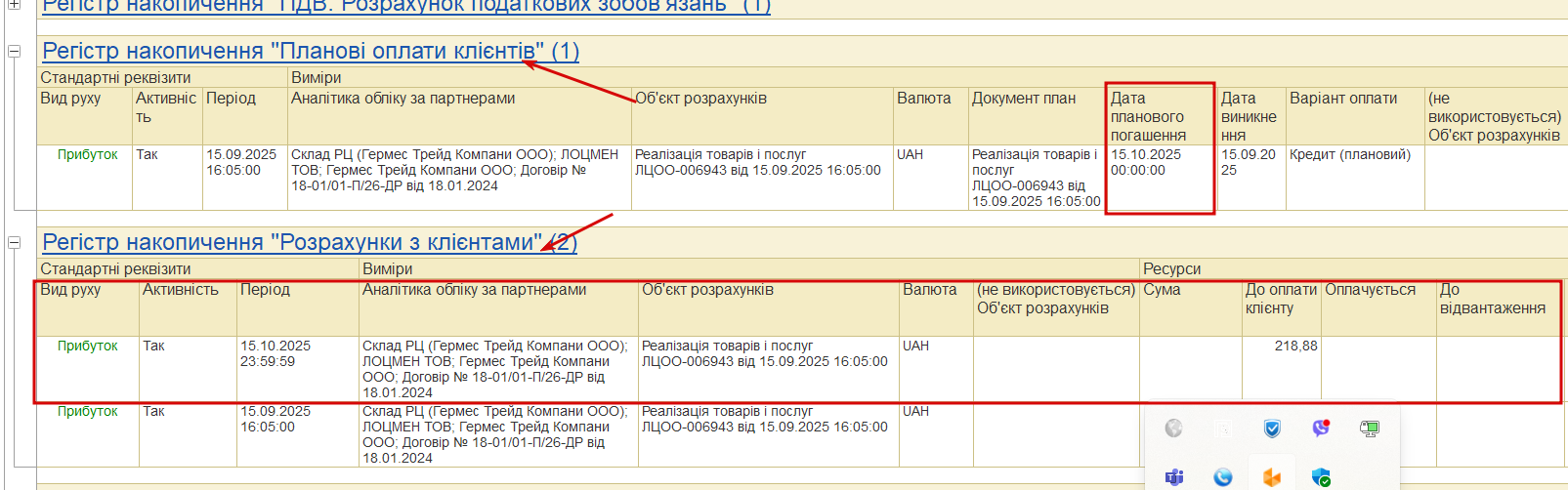Select the amount cell 218,88
This screenshot has width=1568, height=490.
[1282, 368]
